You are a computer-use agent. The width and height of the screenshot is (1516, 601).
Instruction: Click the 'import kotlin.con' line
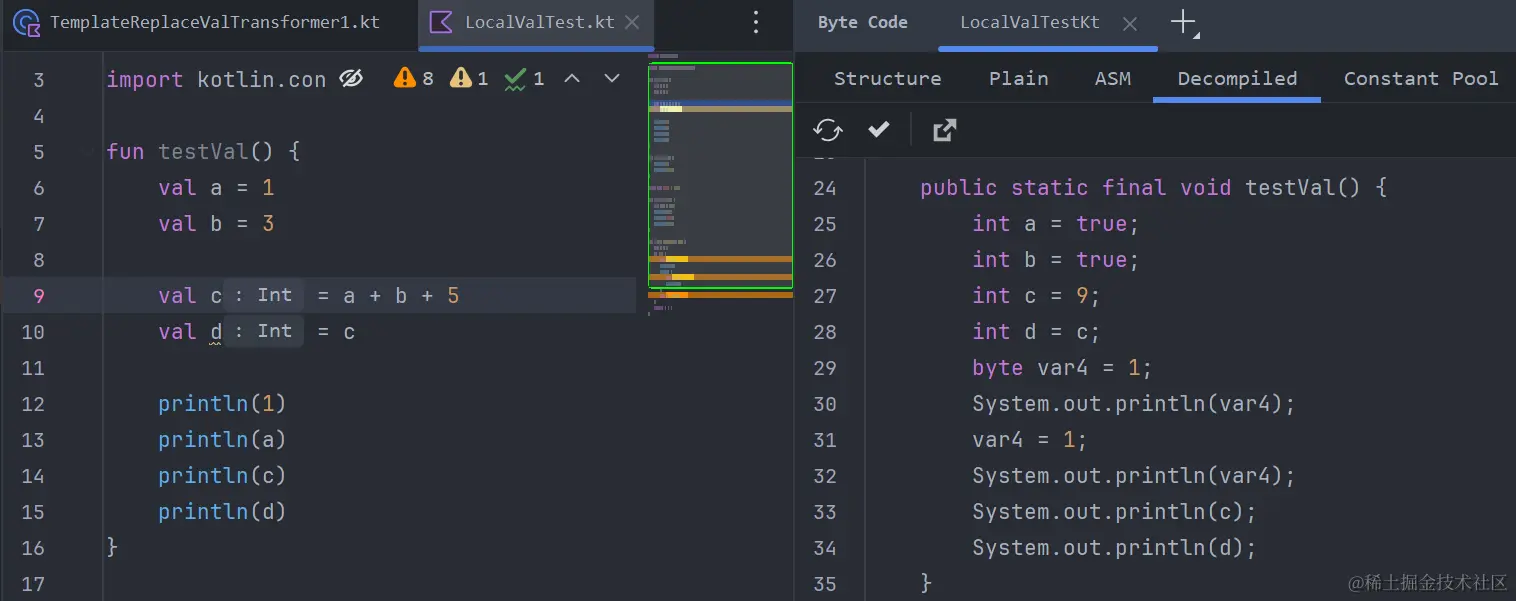(x=216, y=79)
